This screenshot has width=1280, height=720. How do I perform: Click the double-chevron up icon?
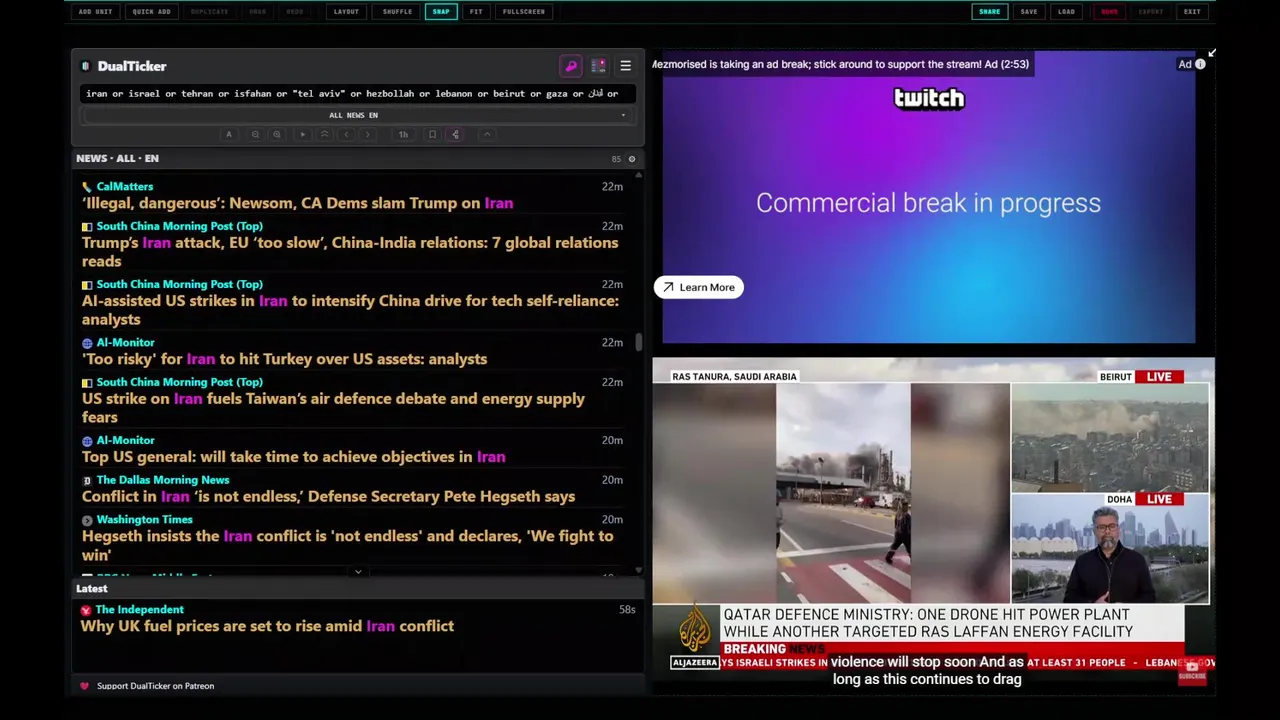(324, 134)
